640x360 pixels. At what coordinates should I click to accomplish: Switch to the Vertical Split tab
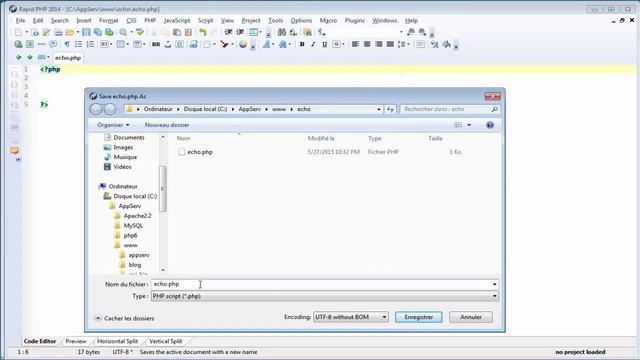coord(166,341)
